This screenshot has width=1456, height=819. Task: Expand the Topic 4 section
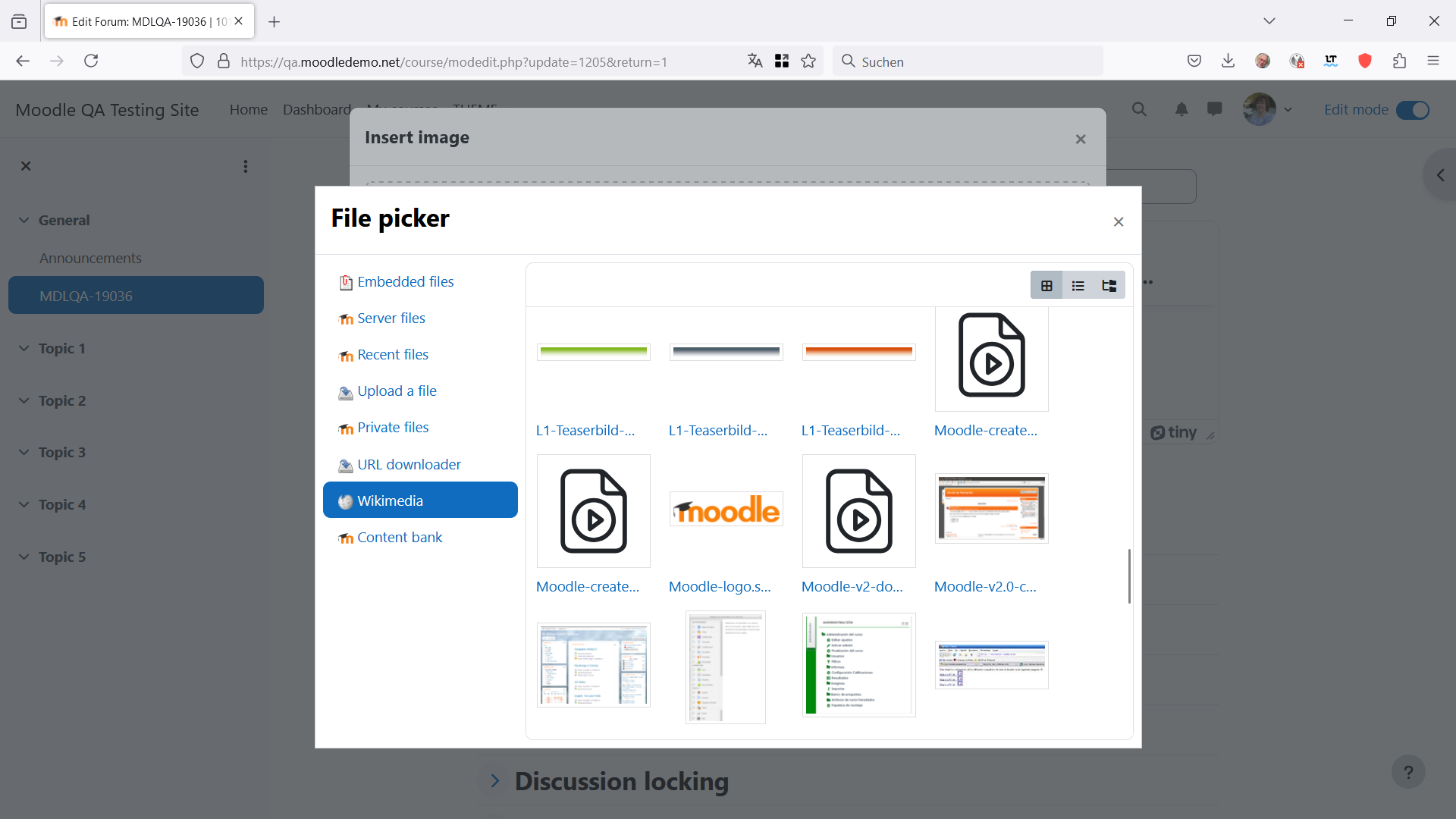(x=24, y=504)
